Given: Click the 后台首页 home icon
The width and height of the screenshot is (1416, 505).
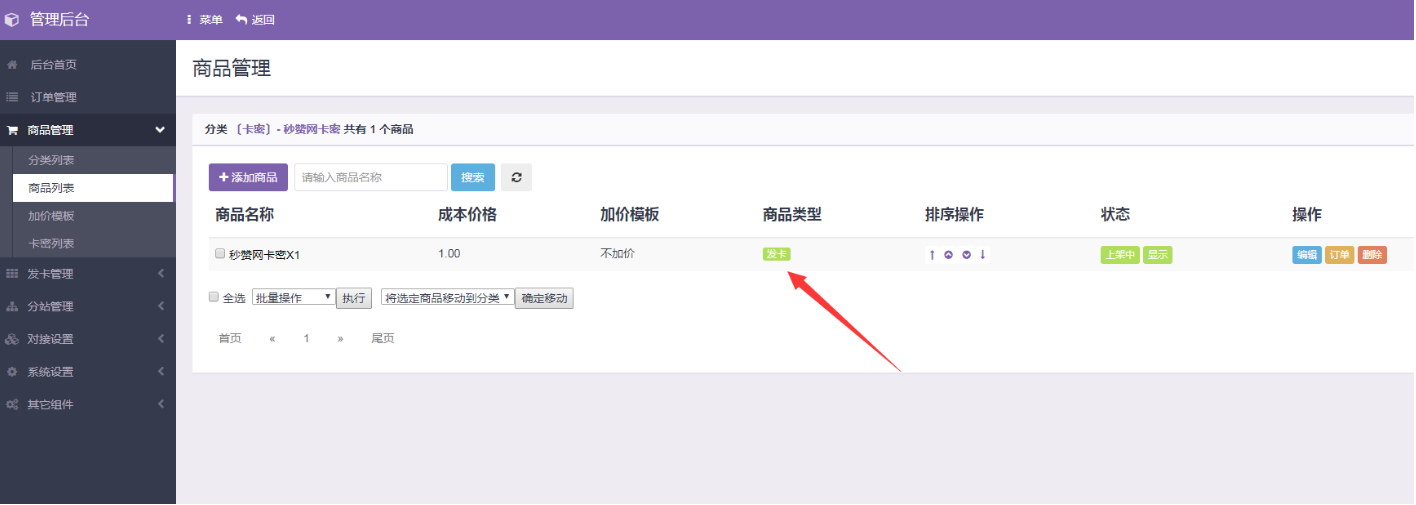Looking at the screenshot, I should coord(13,65).
